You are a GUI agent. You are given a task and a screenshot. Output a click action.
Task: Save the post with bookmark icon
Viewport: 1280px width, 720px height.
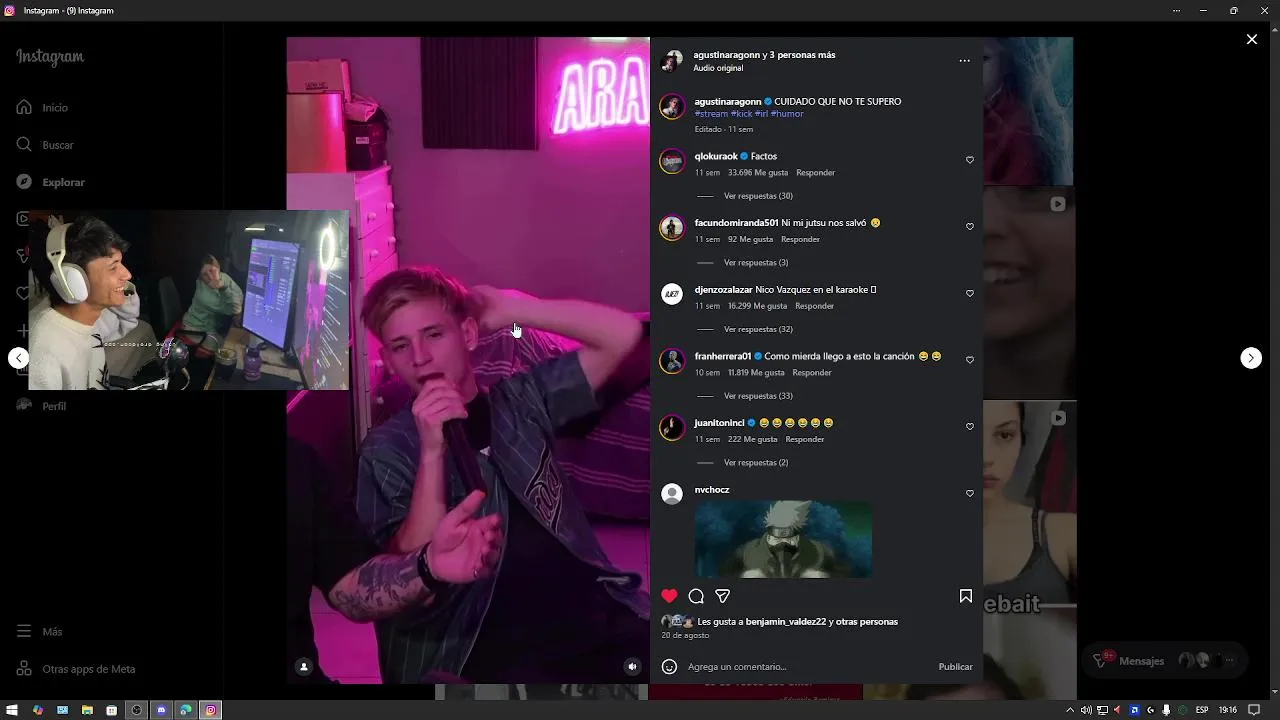point(965,596)
